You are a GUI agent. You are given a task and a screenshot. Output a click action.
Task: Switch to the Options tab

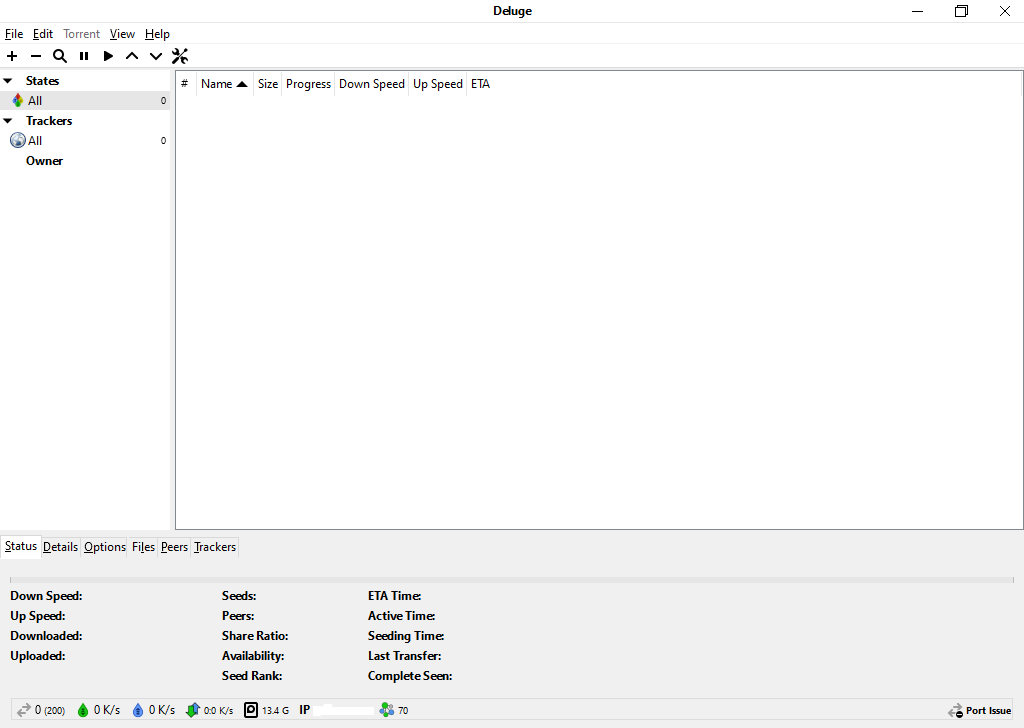click(104, 547)
